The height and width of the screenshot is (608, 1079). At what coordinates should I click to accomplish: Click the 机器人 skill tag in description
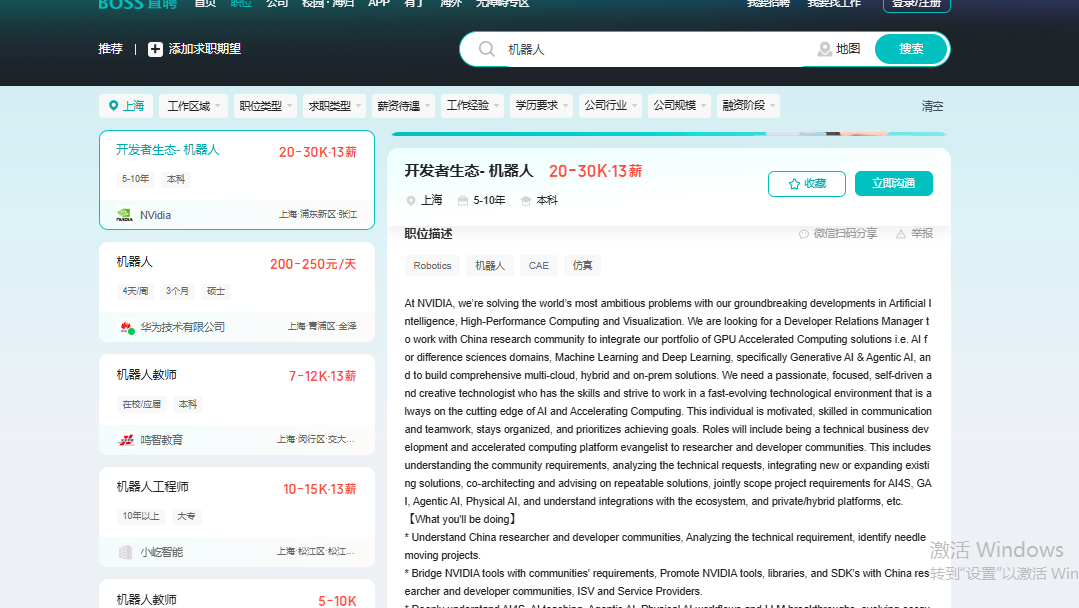(490, 265)
